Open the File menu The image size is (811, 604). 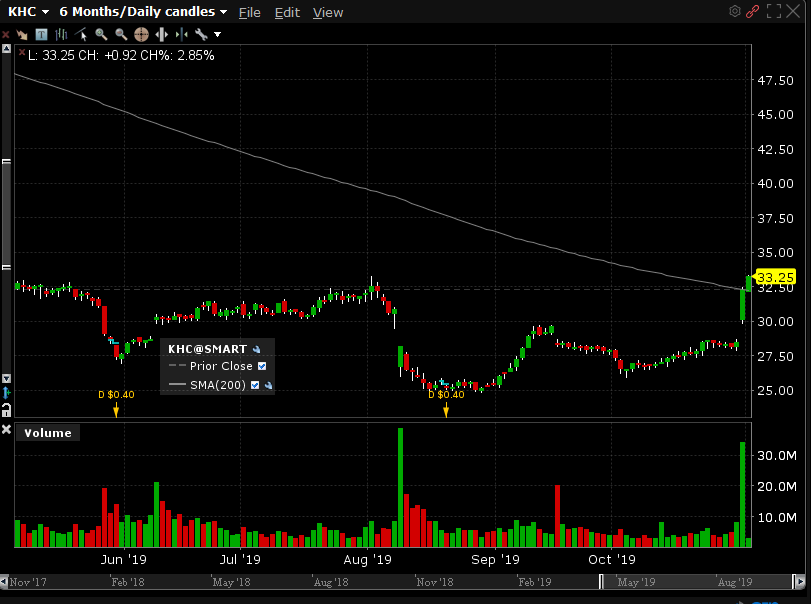(249, 13)
